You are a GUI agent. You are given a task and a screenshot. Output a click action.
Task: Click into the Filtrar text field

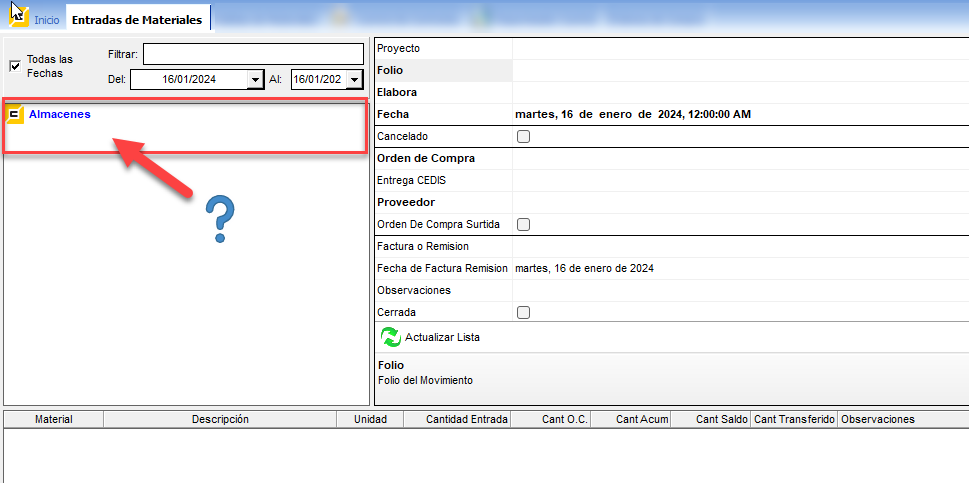point(253,54)
